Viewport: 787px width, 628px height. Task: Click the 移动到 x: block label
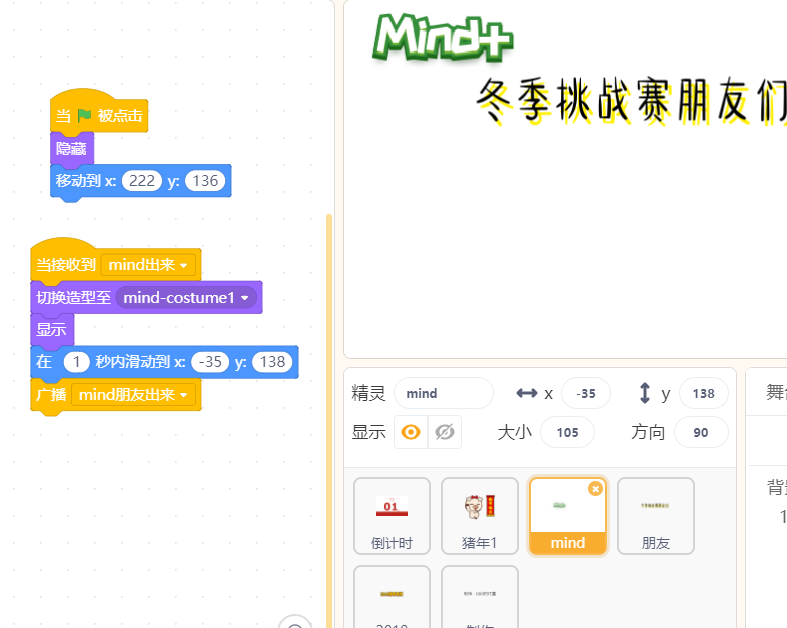click(x=86, y=181)
